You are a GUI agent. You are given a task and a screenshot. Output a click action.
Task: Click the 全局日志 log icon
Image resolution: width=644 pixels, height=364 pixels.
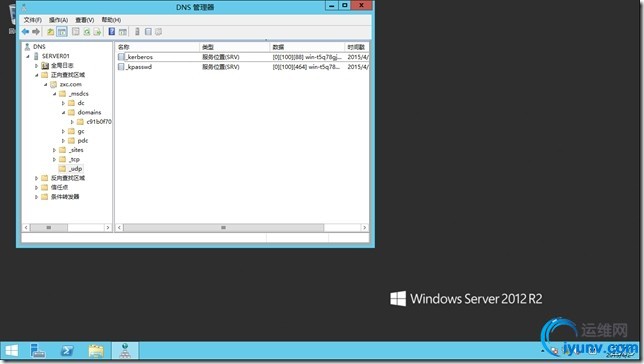[45, 65]
